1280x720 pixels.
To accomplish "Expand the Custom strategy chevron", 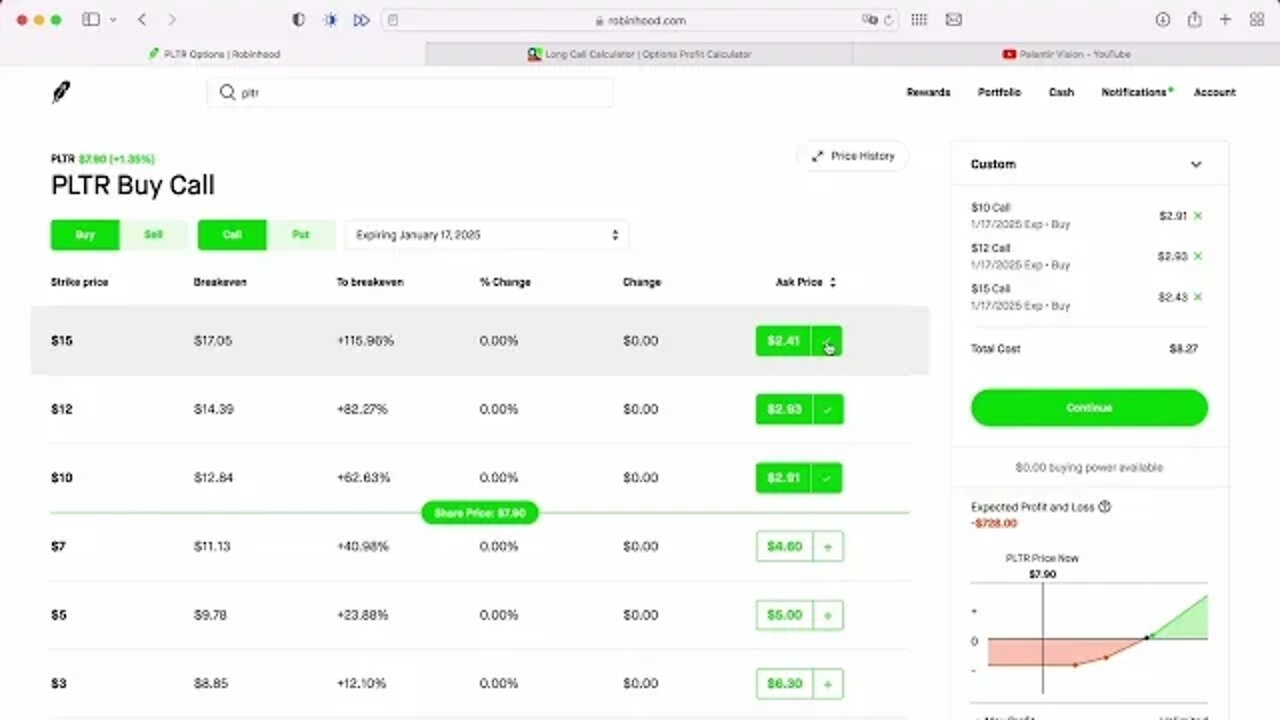I will (1196, 164).
